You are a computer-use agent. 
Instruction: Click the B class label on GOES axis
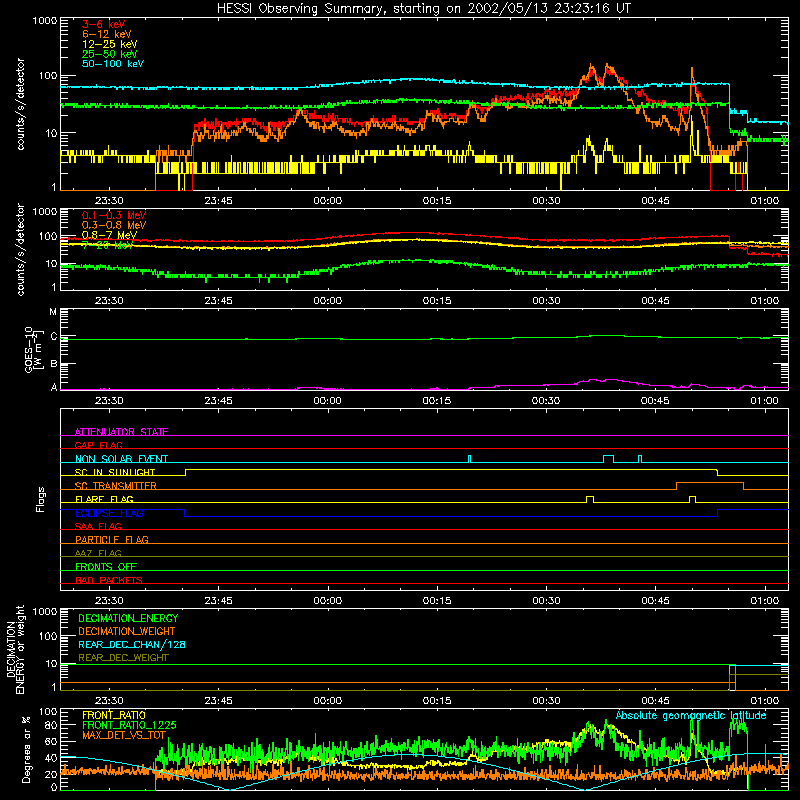54,364
